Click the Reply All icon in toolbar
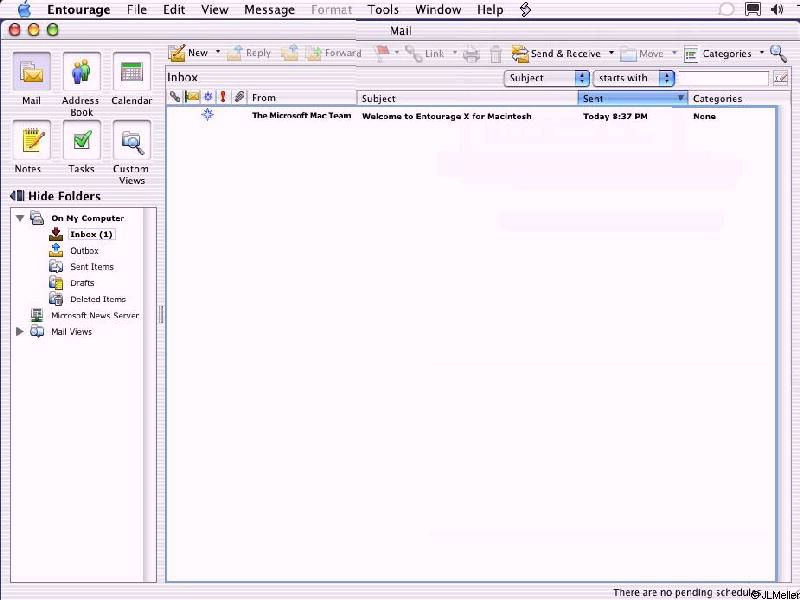Viewport: 800px width, 600px height. click(x=289, y=53)
